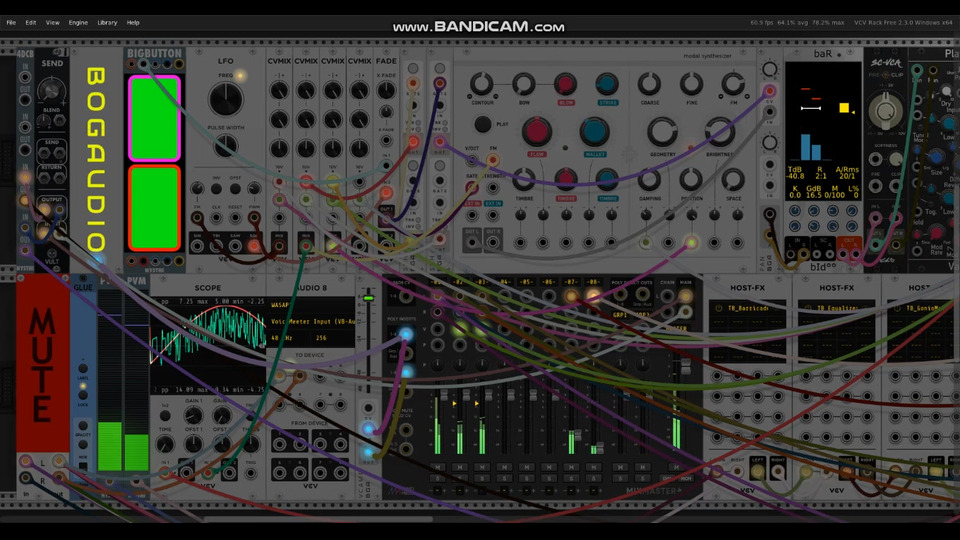Click the LFO CLK input jack
This screenshot has height=540, width=960.
click(x=216, y=217)
